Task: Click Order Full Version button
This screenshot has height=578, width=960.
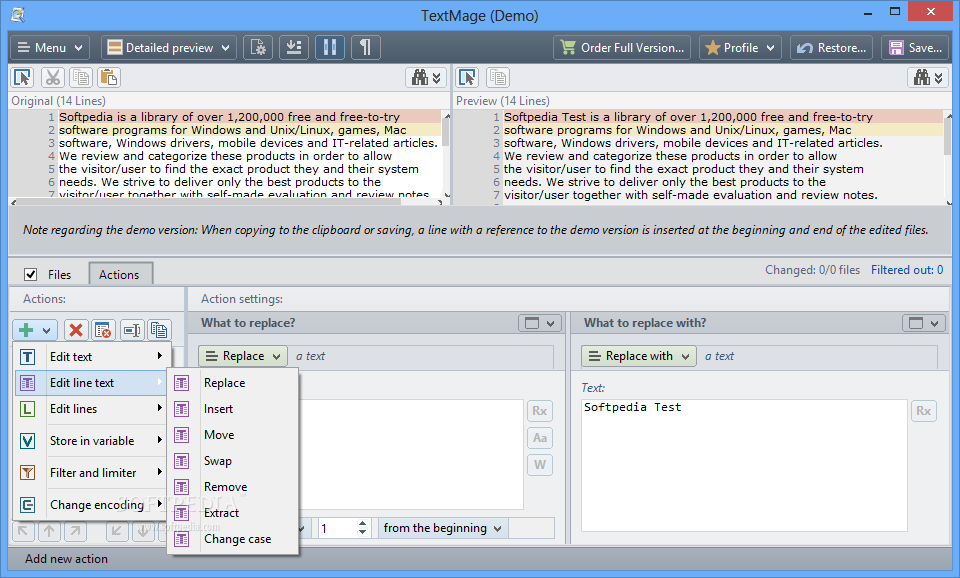Action: point(622,48)
